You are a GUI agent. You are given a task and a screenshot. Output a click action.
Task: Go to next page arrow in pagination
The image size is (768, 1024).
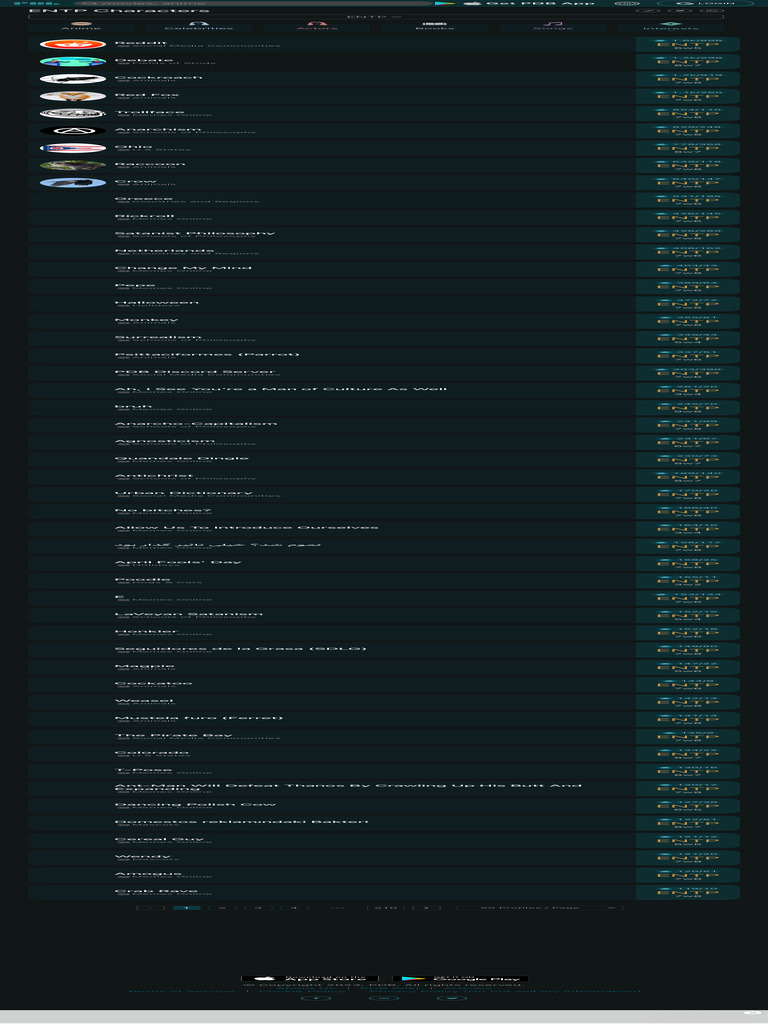click(x=426, y=908)
